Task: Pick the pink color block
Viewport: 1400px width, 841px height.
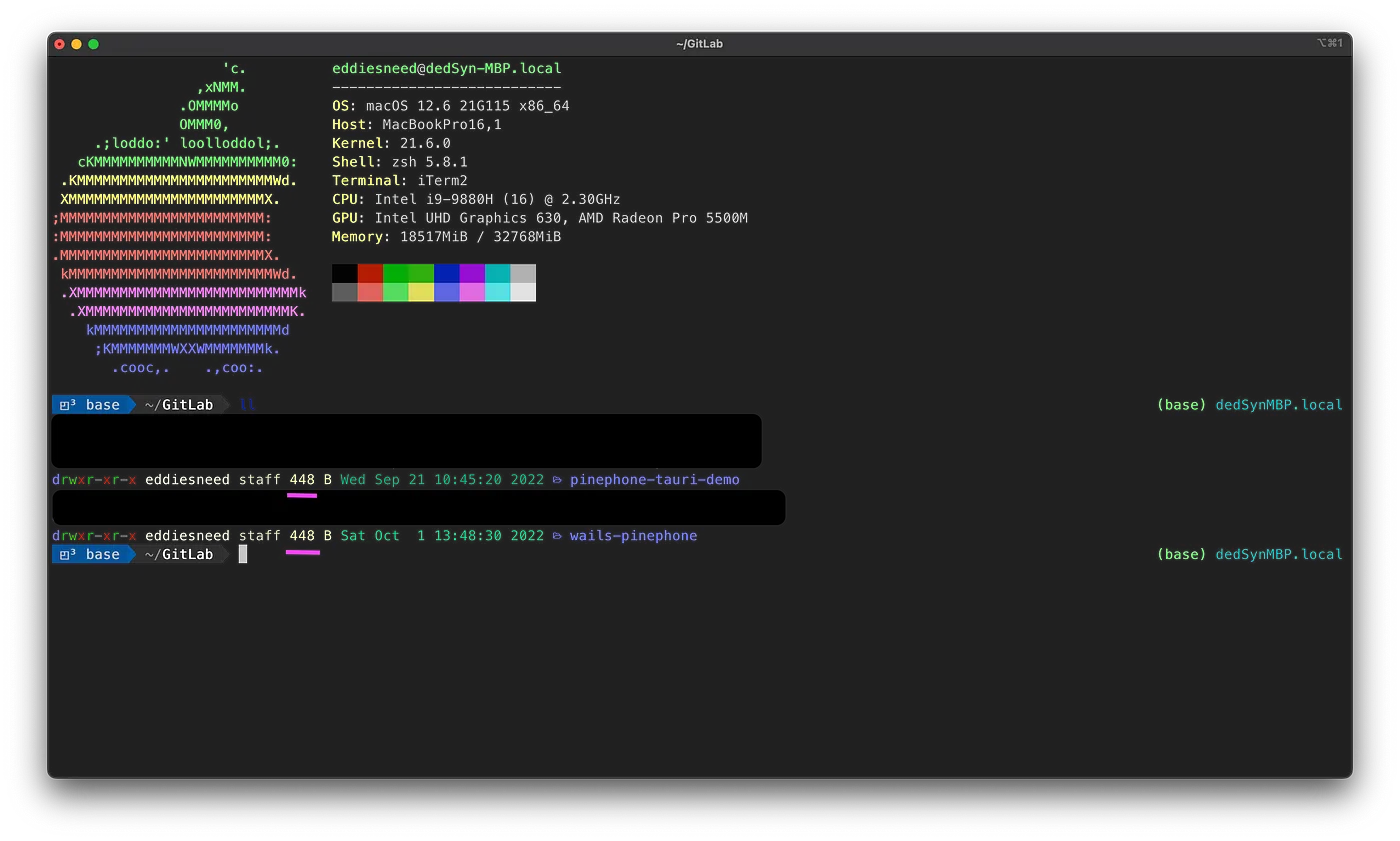Action: point(472,292)
